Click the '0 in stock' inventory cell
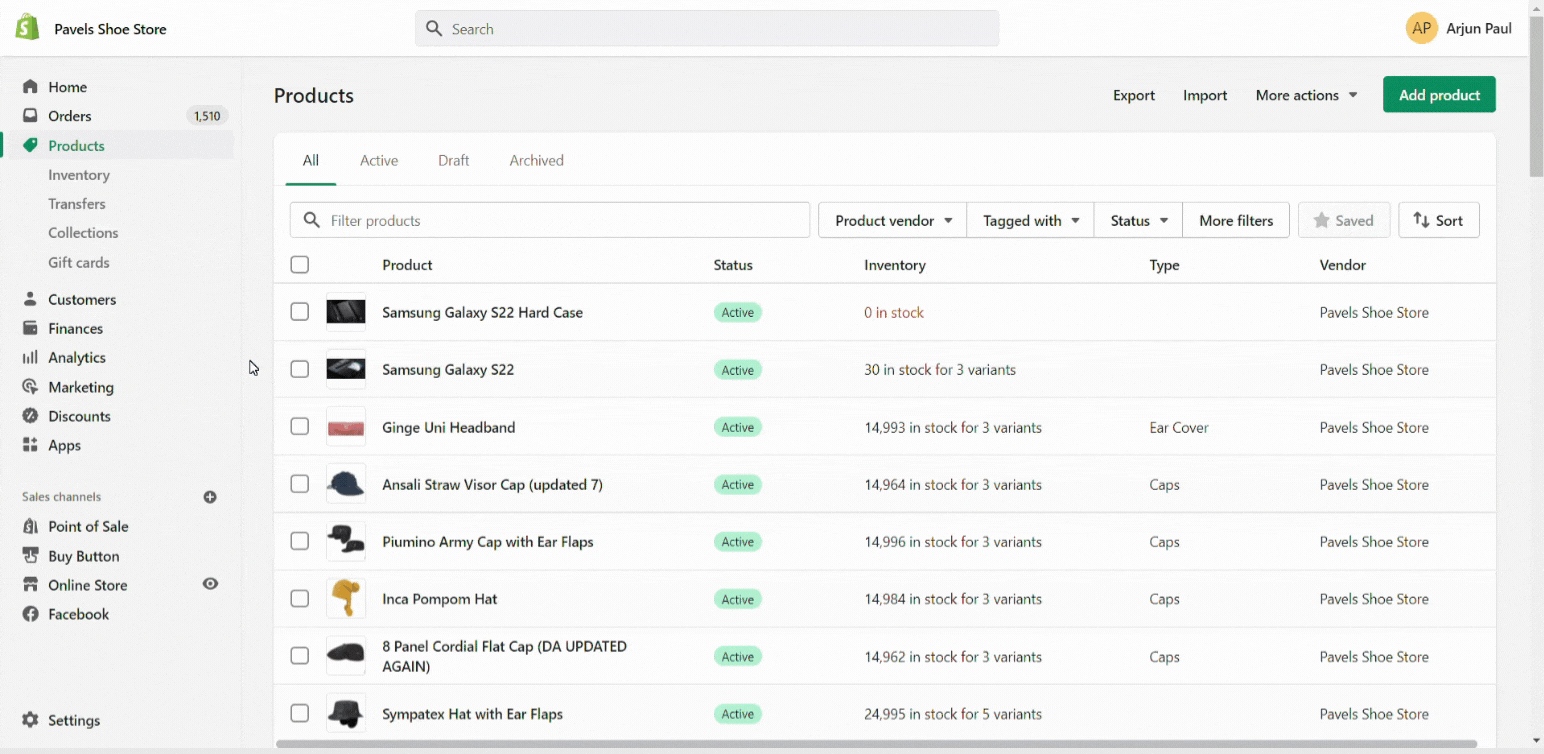Image resolution: width=1544 pixels, height=754 pixels. pos(894,312)
